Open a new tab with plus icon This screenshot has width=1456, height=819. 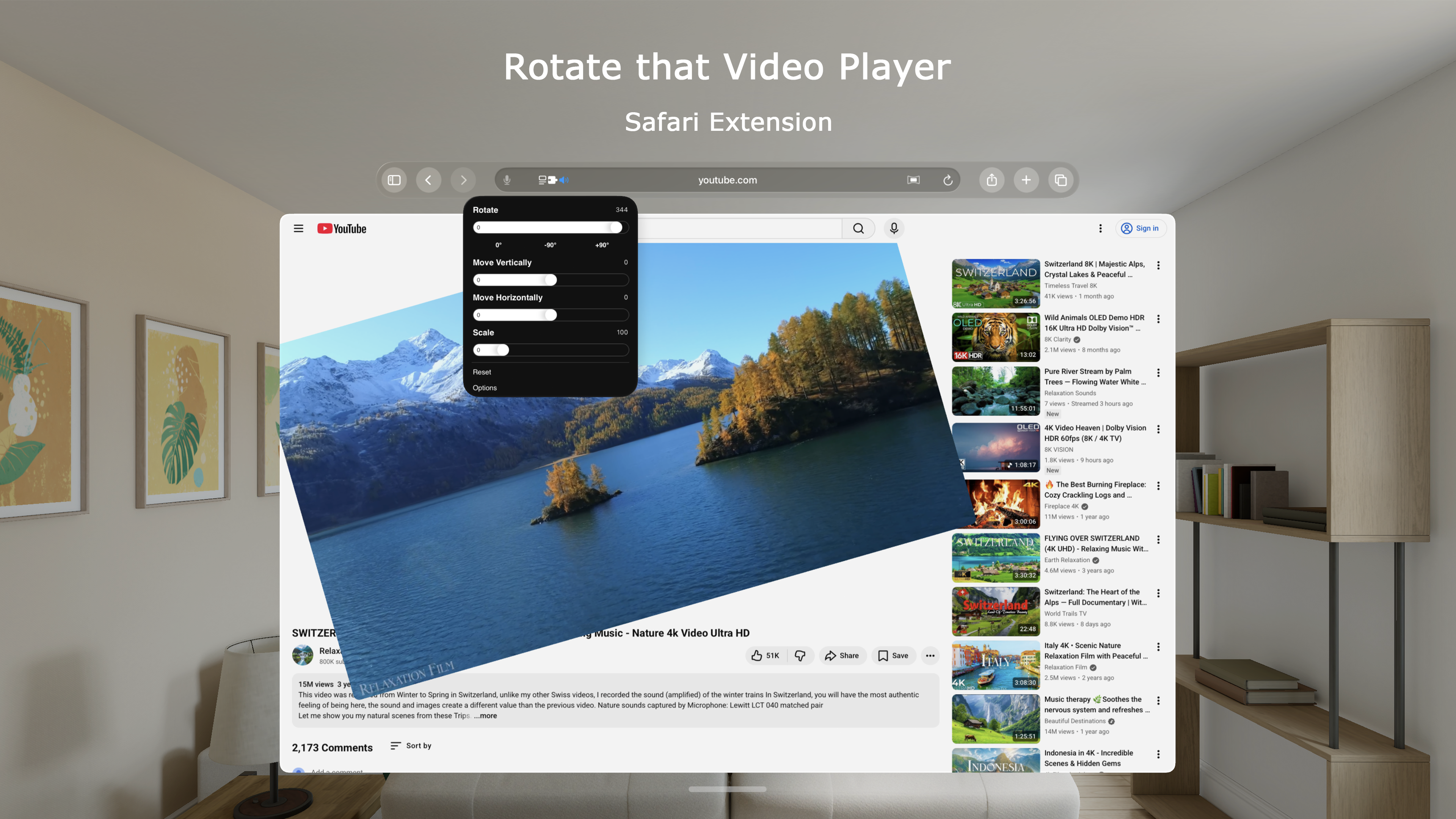pyautogui.click(x=1026, y=180)
